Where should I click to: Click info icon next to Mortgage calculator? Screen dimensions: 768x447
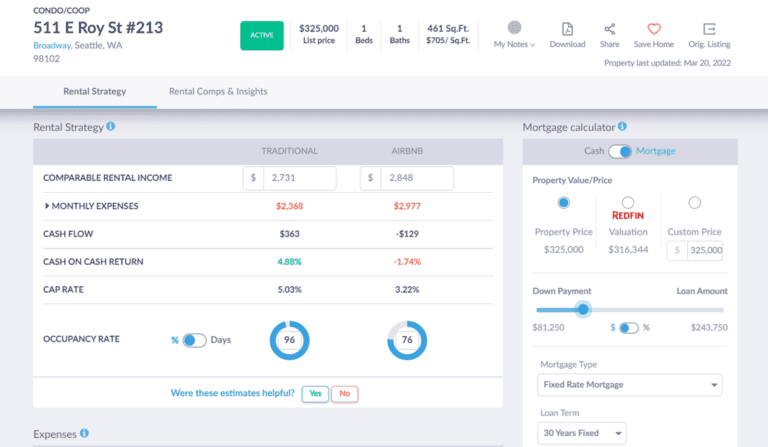[623, 127]
